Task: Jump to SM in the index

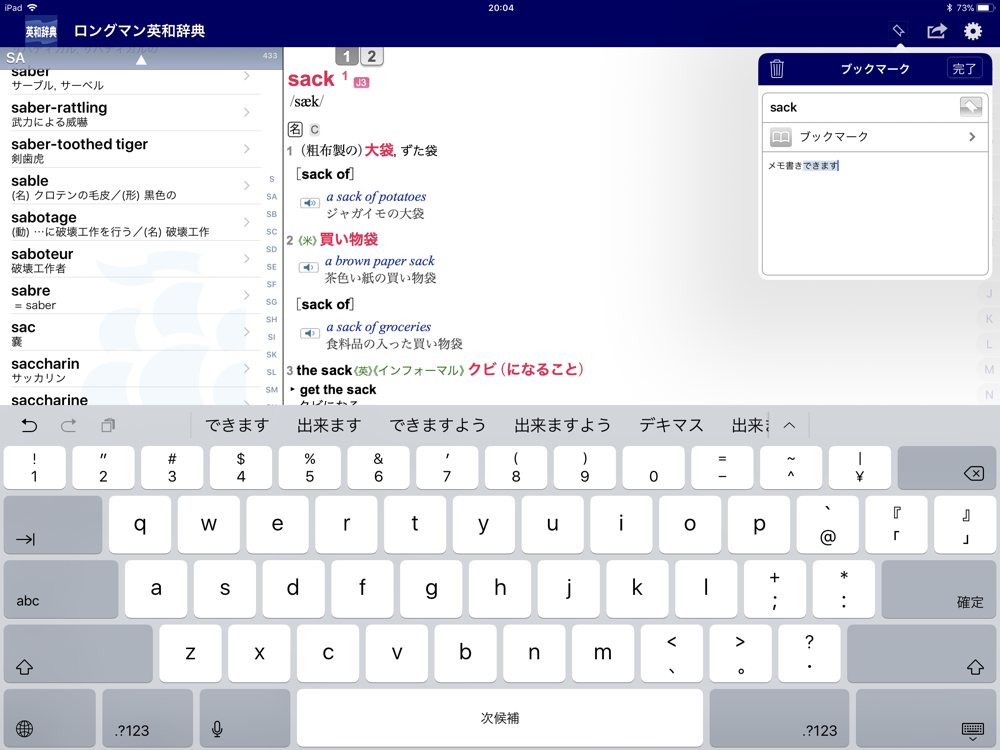Action: point(272,390)
